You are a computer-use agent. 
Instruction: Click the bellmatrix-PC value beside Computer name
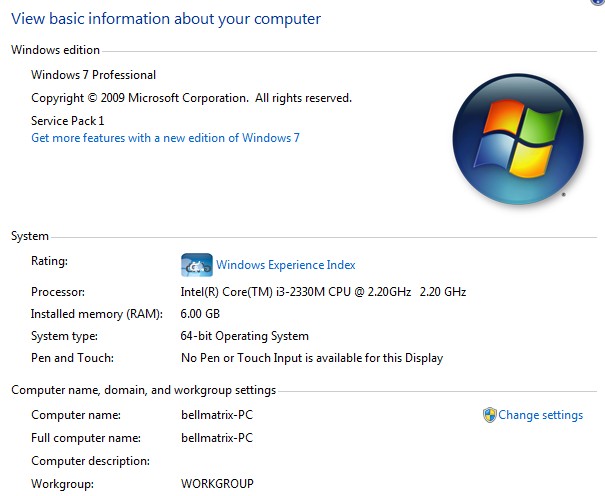217,415
